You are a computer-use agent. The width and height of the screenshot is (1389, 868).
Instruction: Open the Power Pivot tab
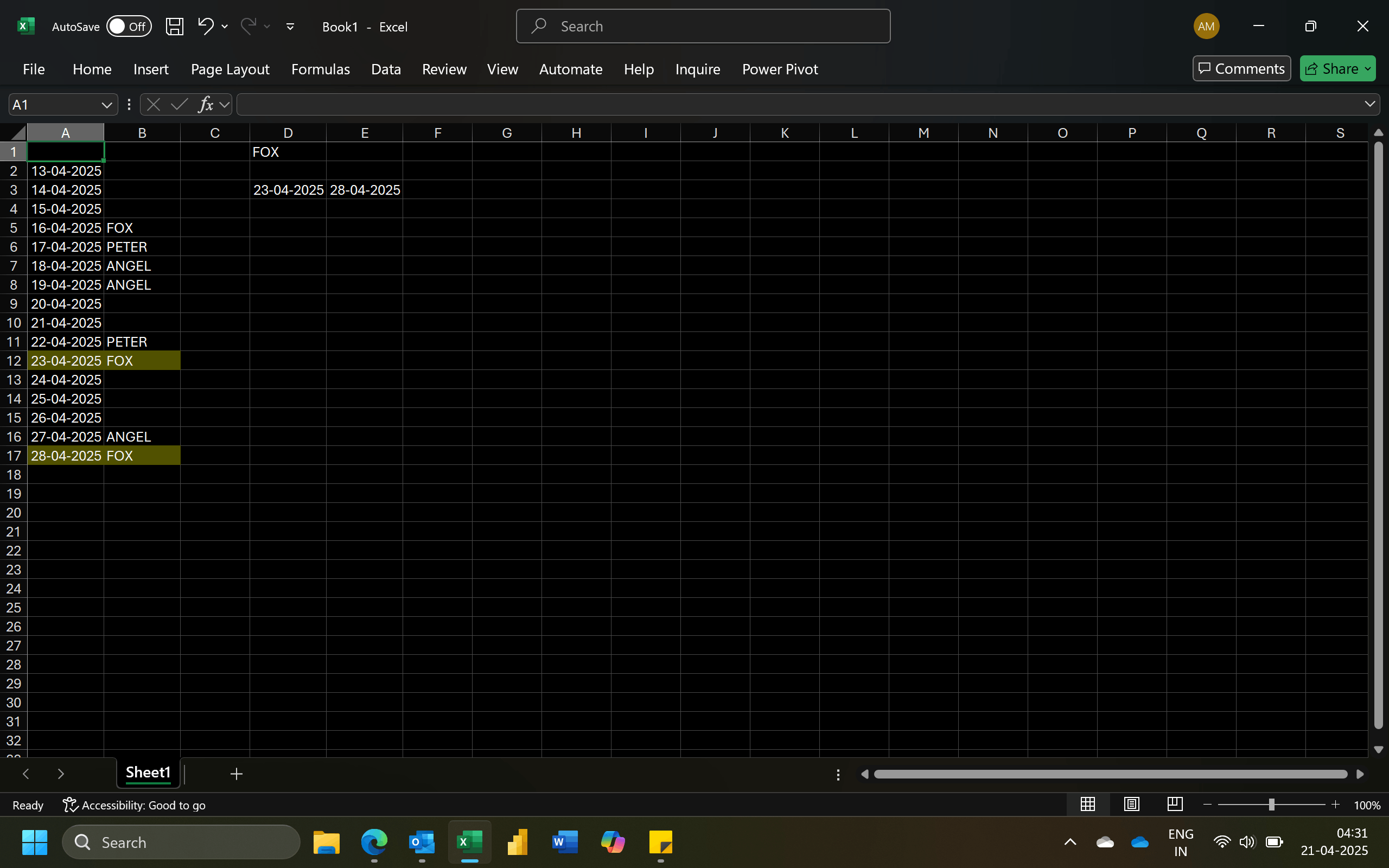(780, 69)
